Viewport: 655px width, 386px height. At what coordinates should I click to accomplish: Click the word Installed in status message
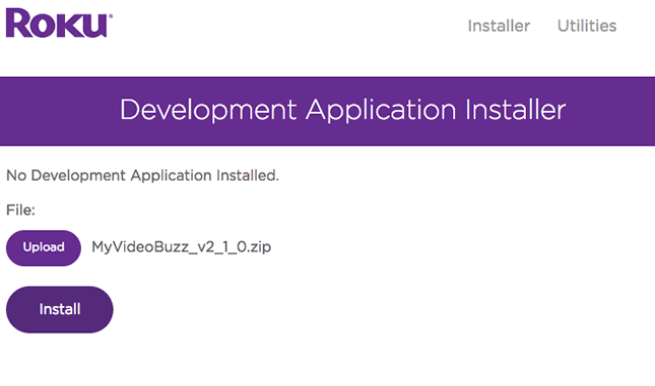pos(247,175)
